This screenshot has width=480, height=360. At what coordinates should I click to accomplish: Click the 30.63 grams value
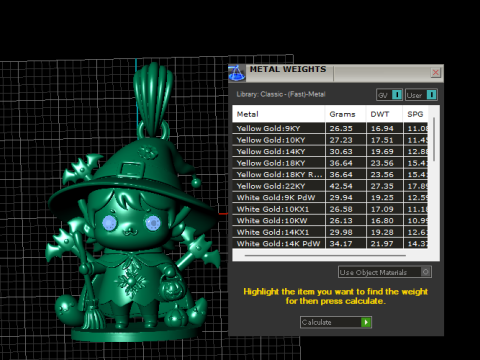click(341, 151)
